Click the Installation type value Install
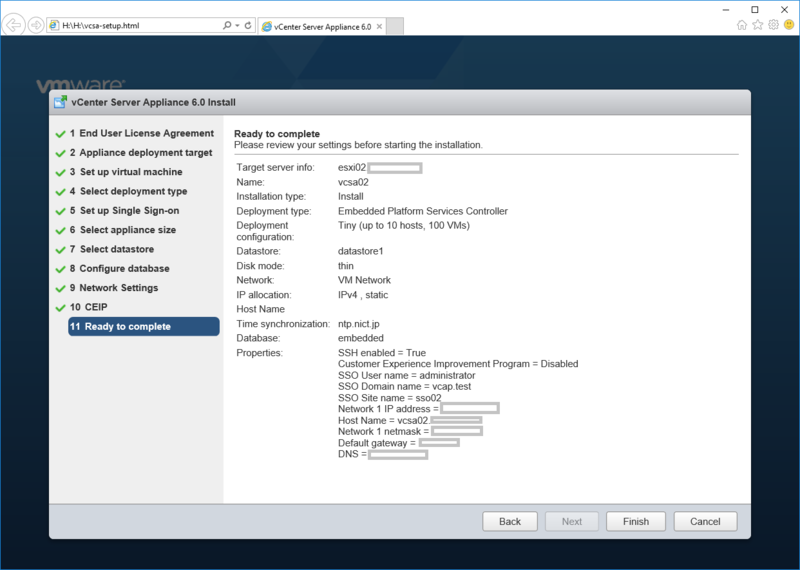The height and width of the screenshot is (570, 800). point(351,196)
